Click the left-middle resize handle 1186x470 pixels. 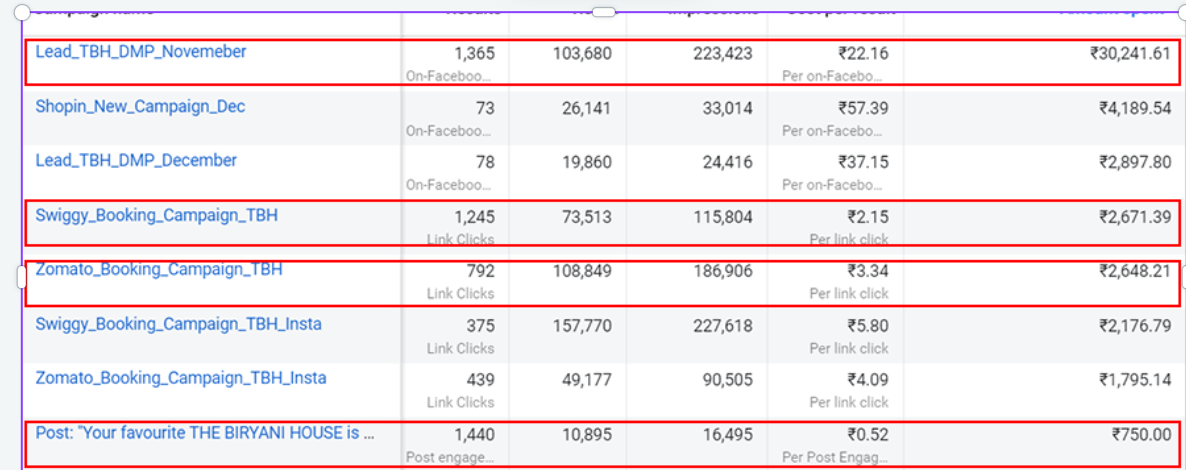tap(22, 276)
